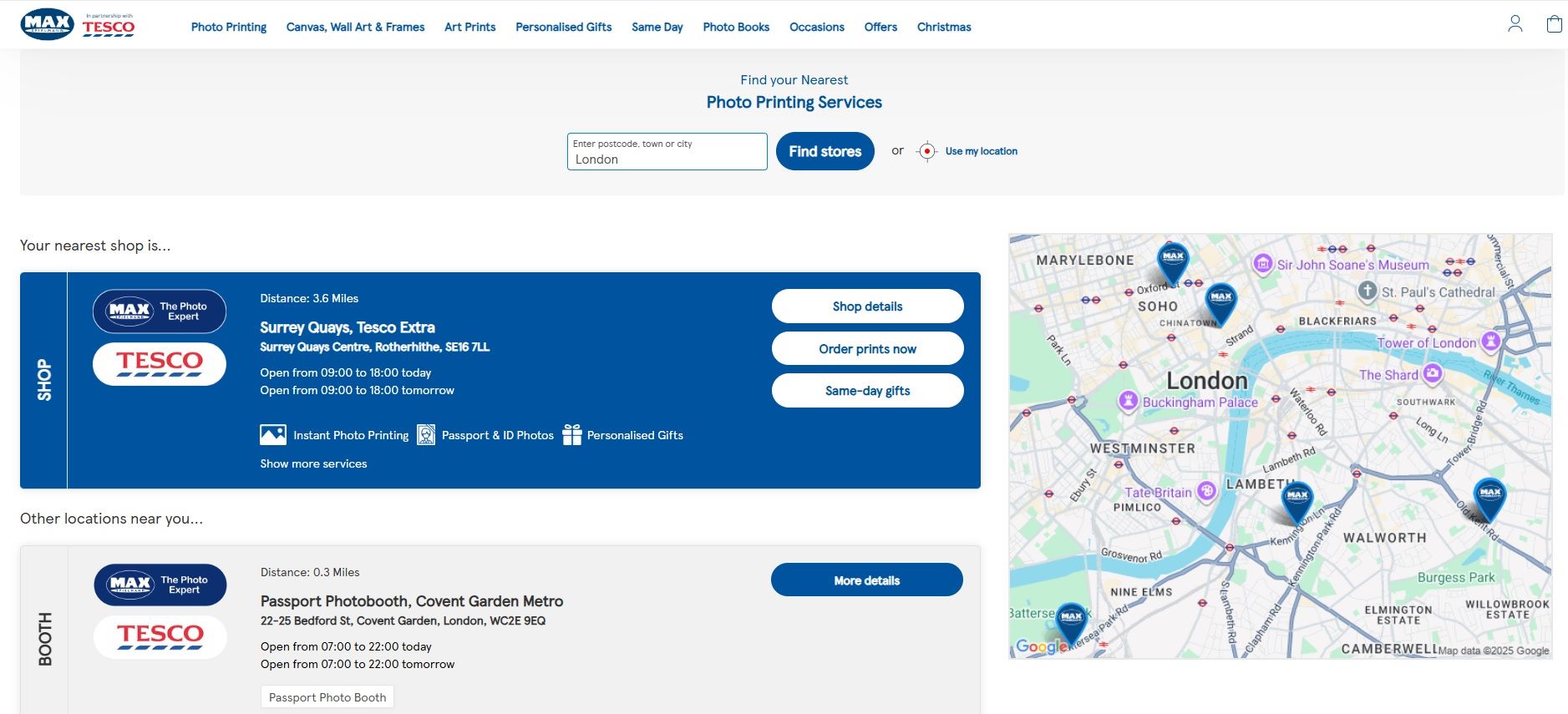The width and height of the screenshot is (1568, 714).
Task: Select map pin near Oxford Street
Action: point(1173,259)
